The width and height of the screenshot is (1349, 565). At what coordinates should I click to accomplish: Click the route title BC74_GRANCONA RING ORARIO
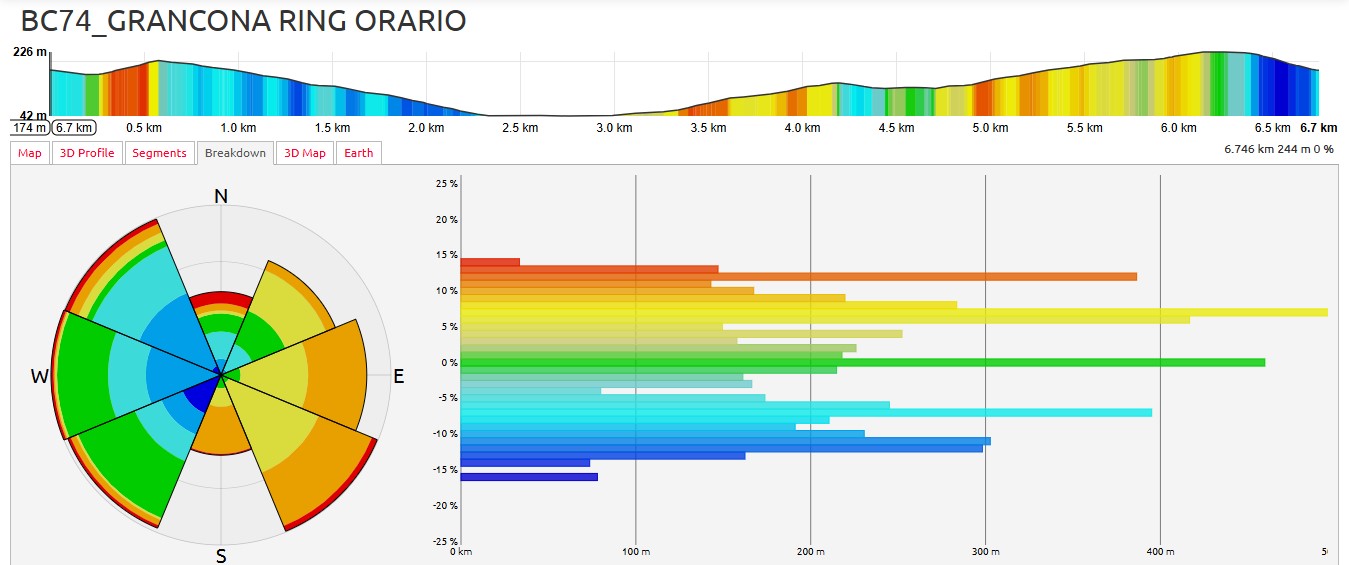(243, 20)
